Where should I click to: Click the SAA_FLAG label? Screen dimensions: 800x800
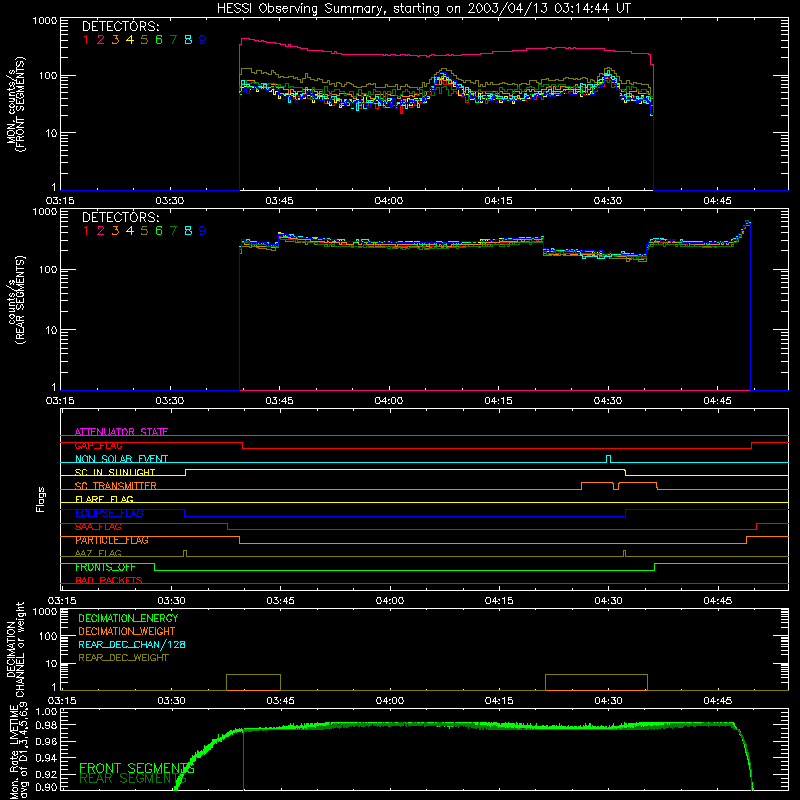pos(98,527)
